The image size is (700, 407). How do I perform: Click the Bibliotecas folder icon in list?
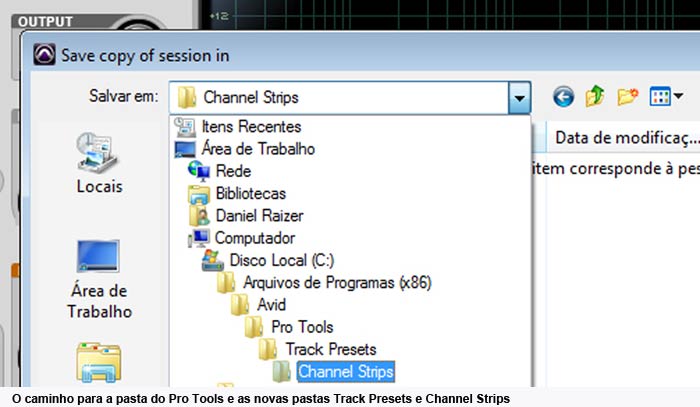pyautogui.click(x=199, y=194)
